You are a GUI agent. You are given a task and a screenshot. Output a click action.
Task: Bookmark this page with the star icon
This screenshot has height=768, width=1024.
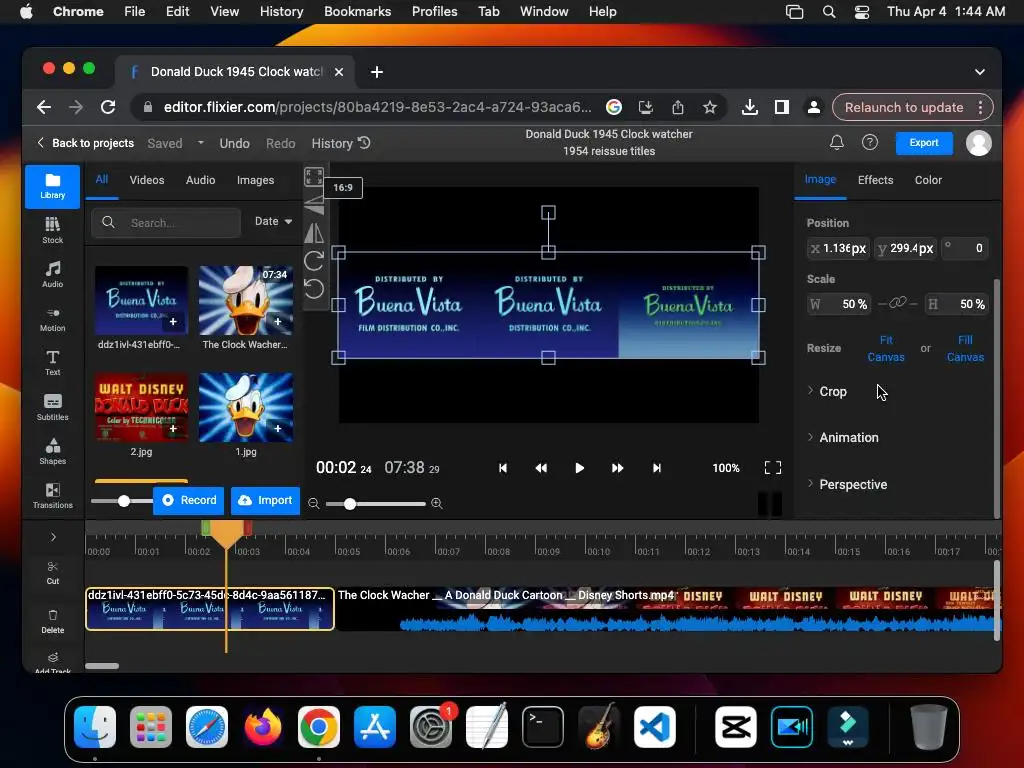click(x=710, y=107)
